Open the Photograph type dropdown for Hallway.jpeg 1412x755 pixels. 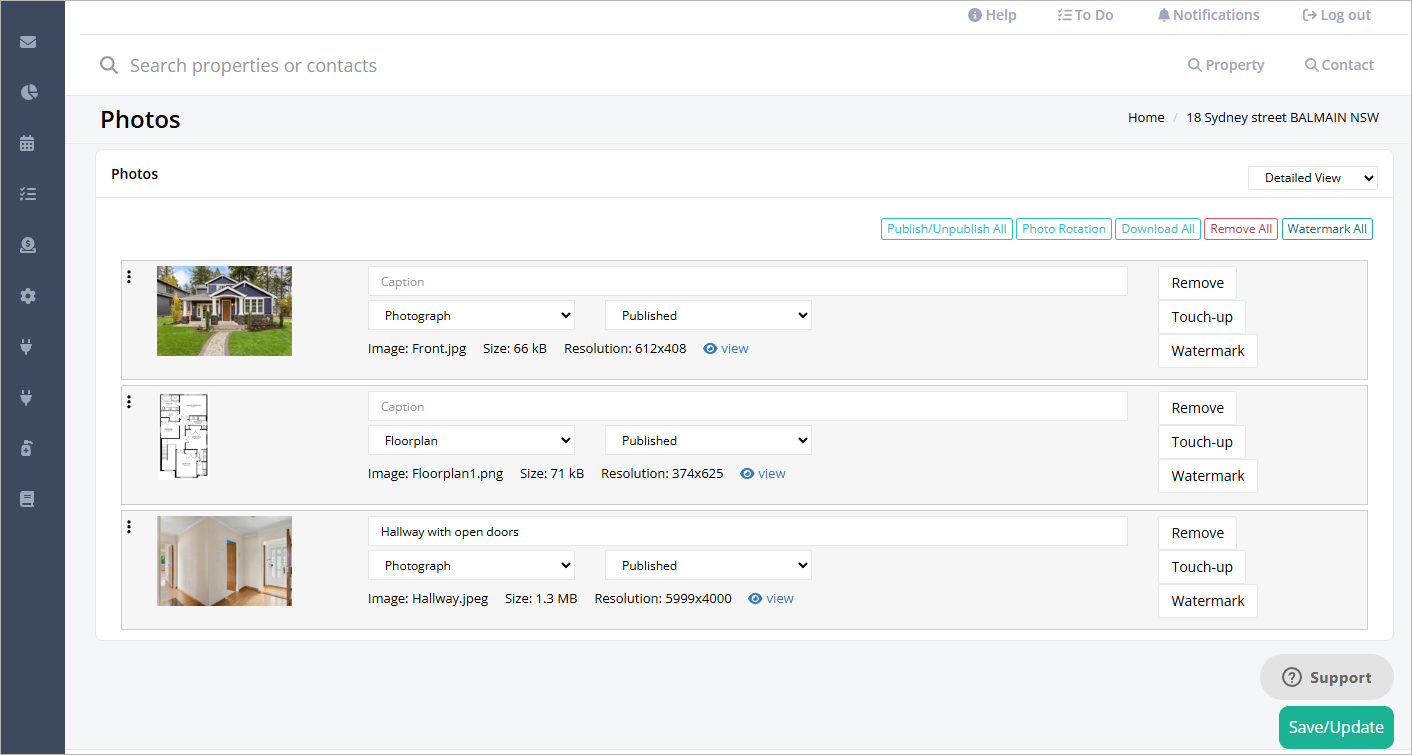[471, 566]
